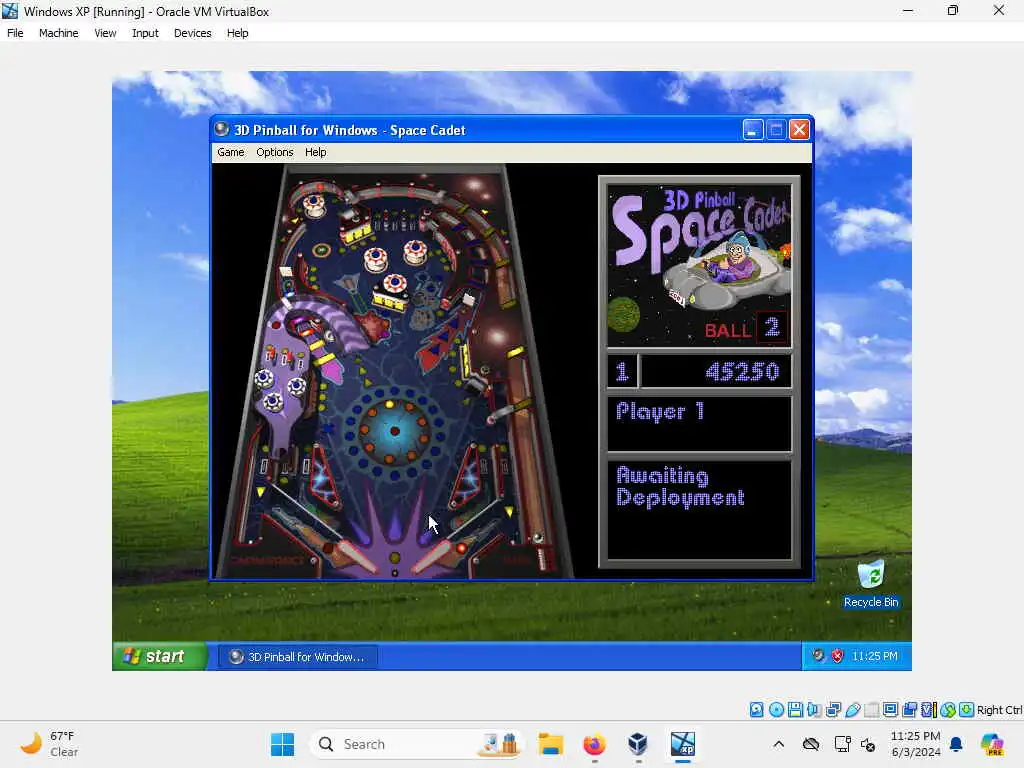Click the Player 1 label
Viewport: 1024px width, 768px height.
coord(660,411)
